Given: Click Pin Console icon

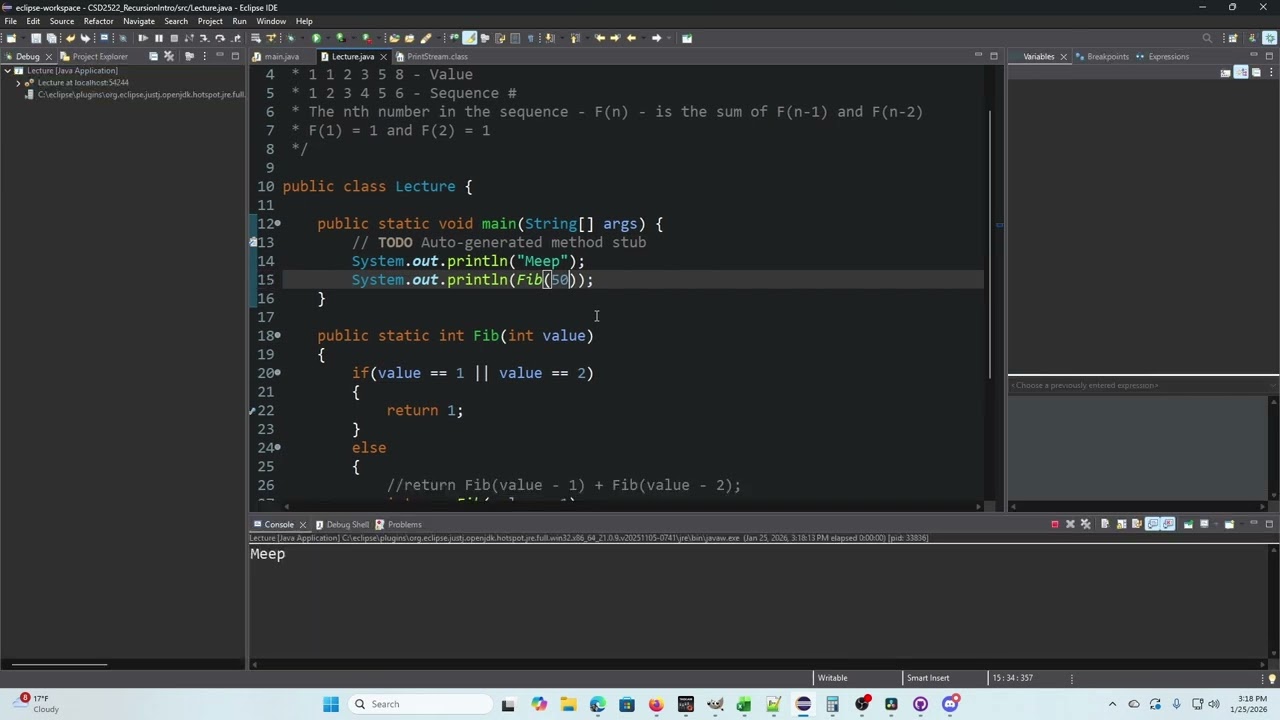Looking at the screenshot, I should click(x=1188, y=524).
